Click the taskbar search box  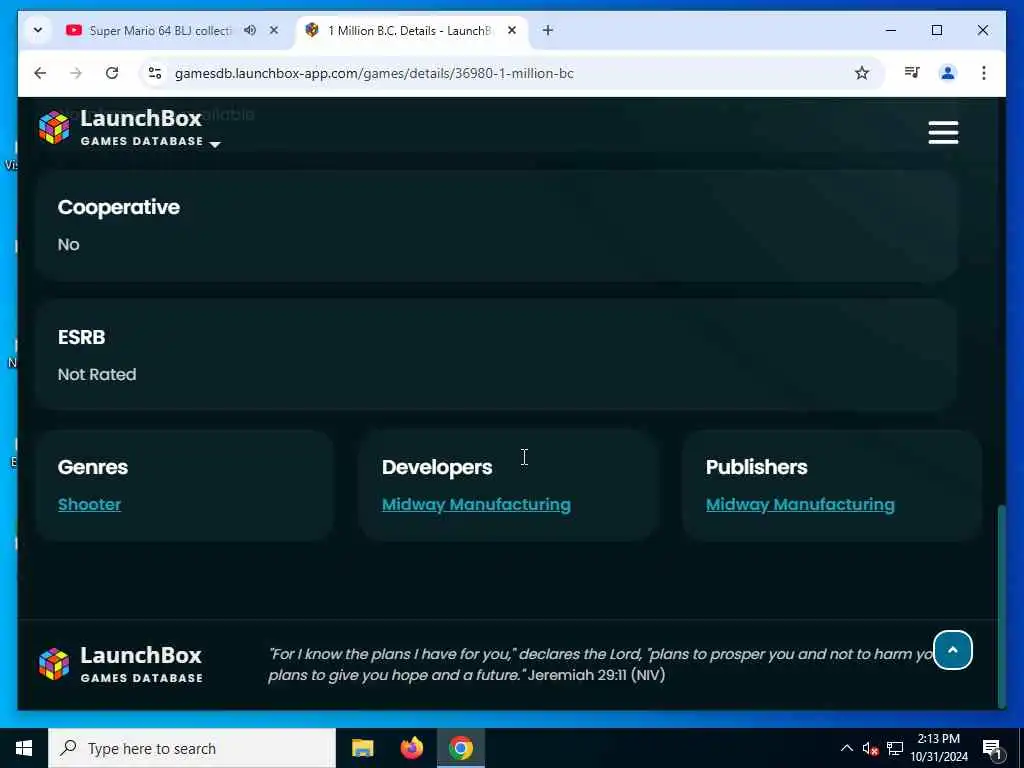point(192,748)
